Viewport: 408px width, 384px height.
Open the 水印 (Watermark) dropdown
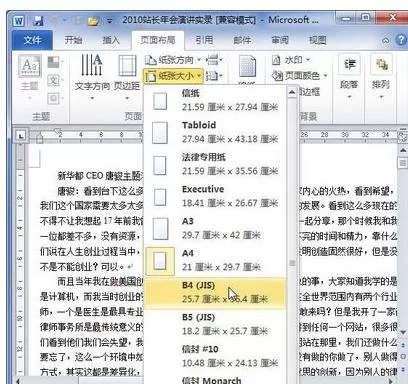click(x=291, y=60)
